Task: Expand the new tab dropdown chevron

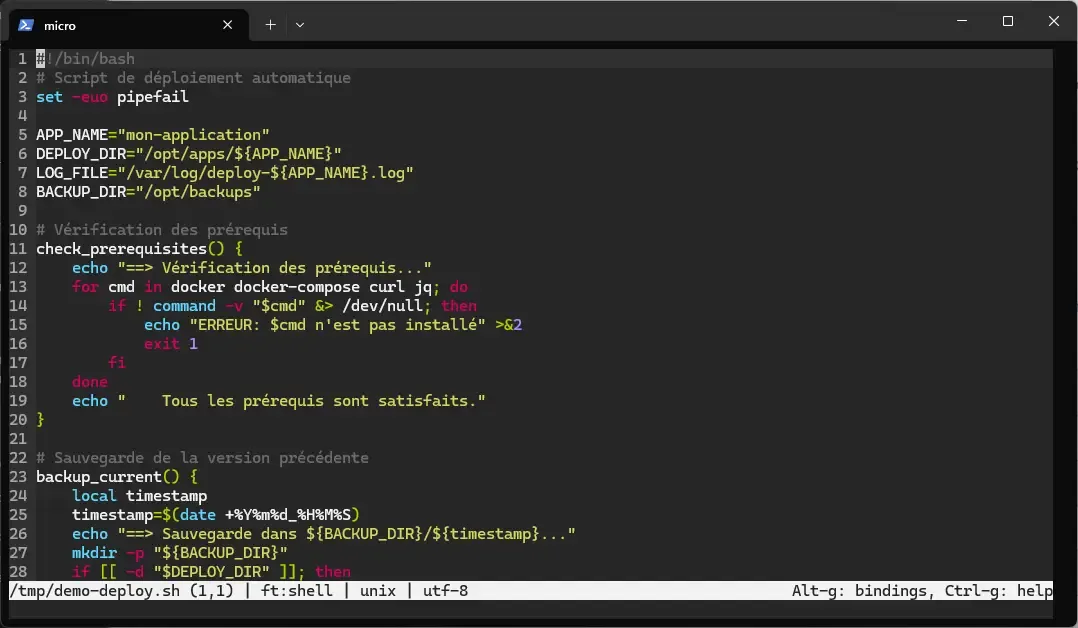Action: click(299, 24)
